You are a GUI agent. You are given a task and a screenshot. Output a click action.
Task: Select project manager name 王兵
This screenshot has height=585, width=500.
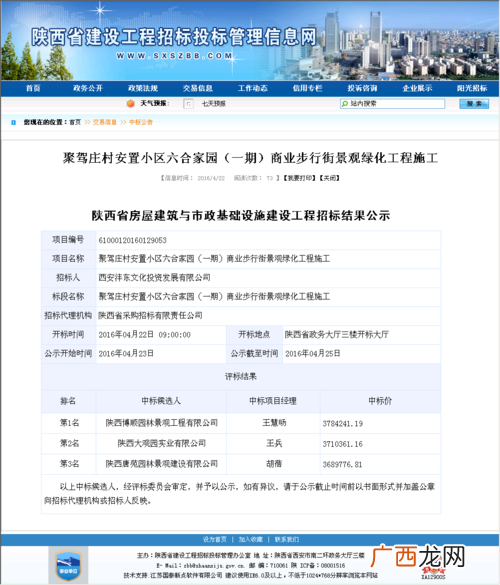274,443
